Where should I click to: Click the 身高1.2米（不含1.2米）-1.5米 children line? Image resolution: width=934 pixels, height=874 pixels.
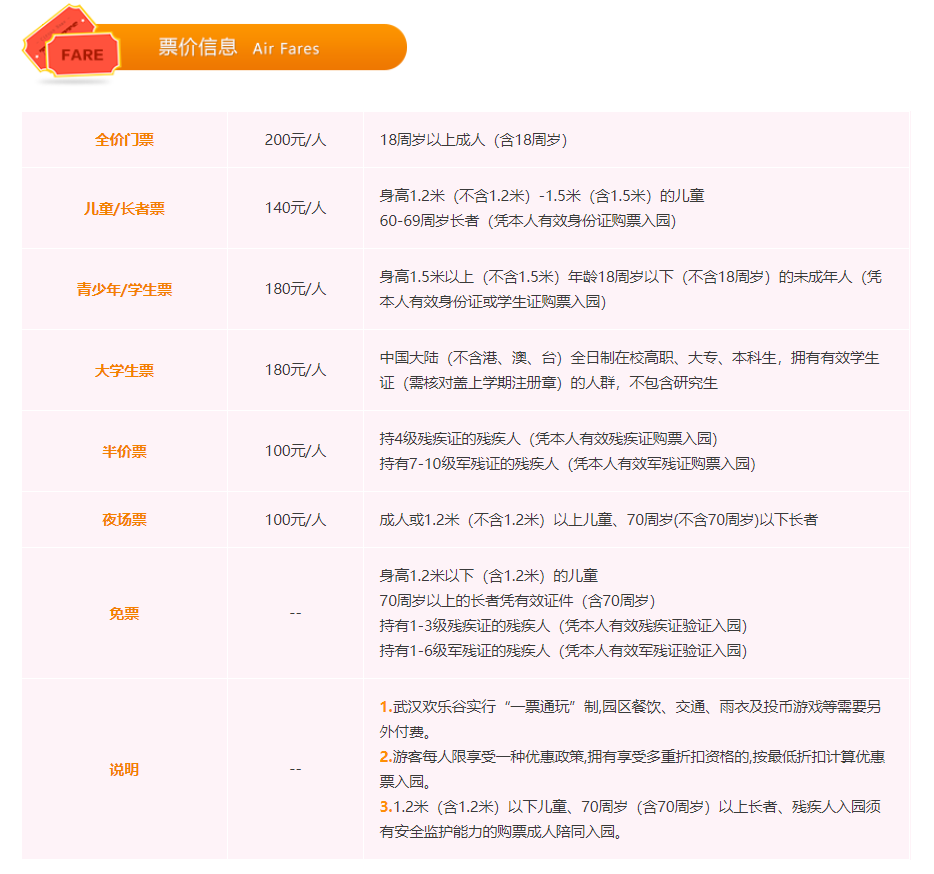(x=542, y=196)
